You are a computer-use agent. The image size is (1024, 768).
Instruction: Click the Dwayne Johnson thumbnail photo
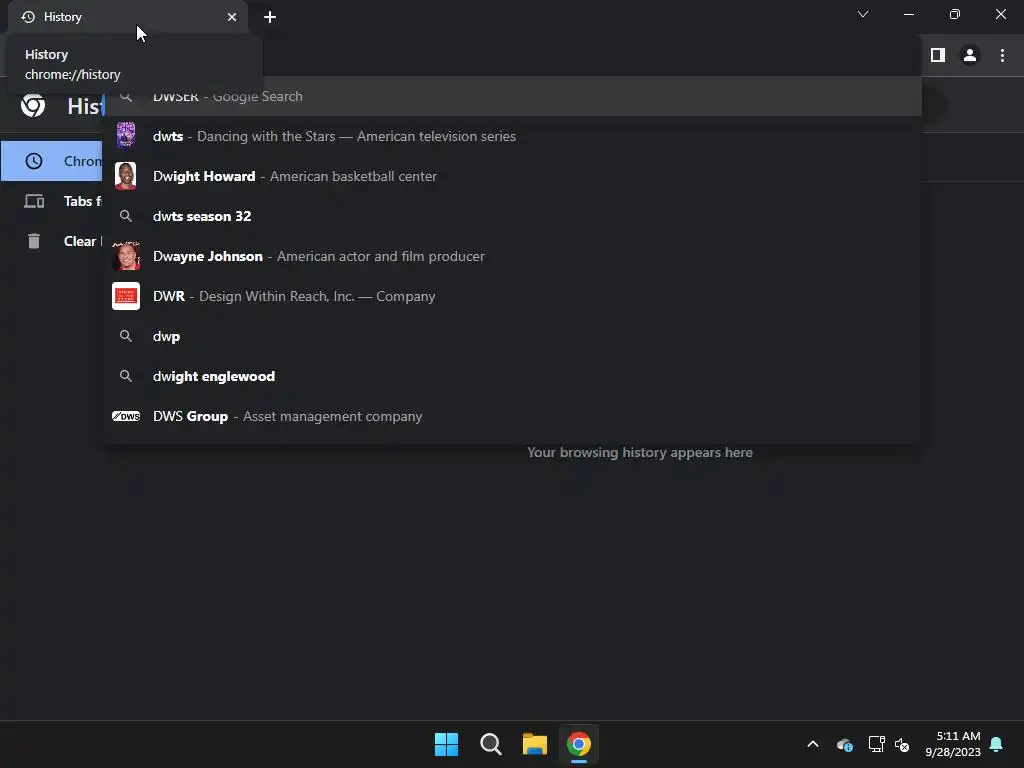click(x=125, y=256)
